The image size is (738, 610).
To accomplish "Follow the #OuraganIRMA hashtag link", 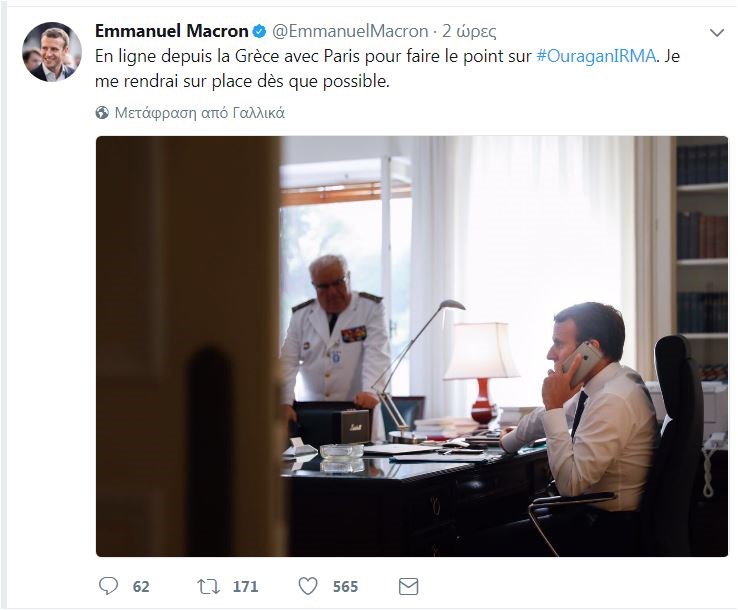I will 596,57.
